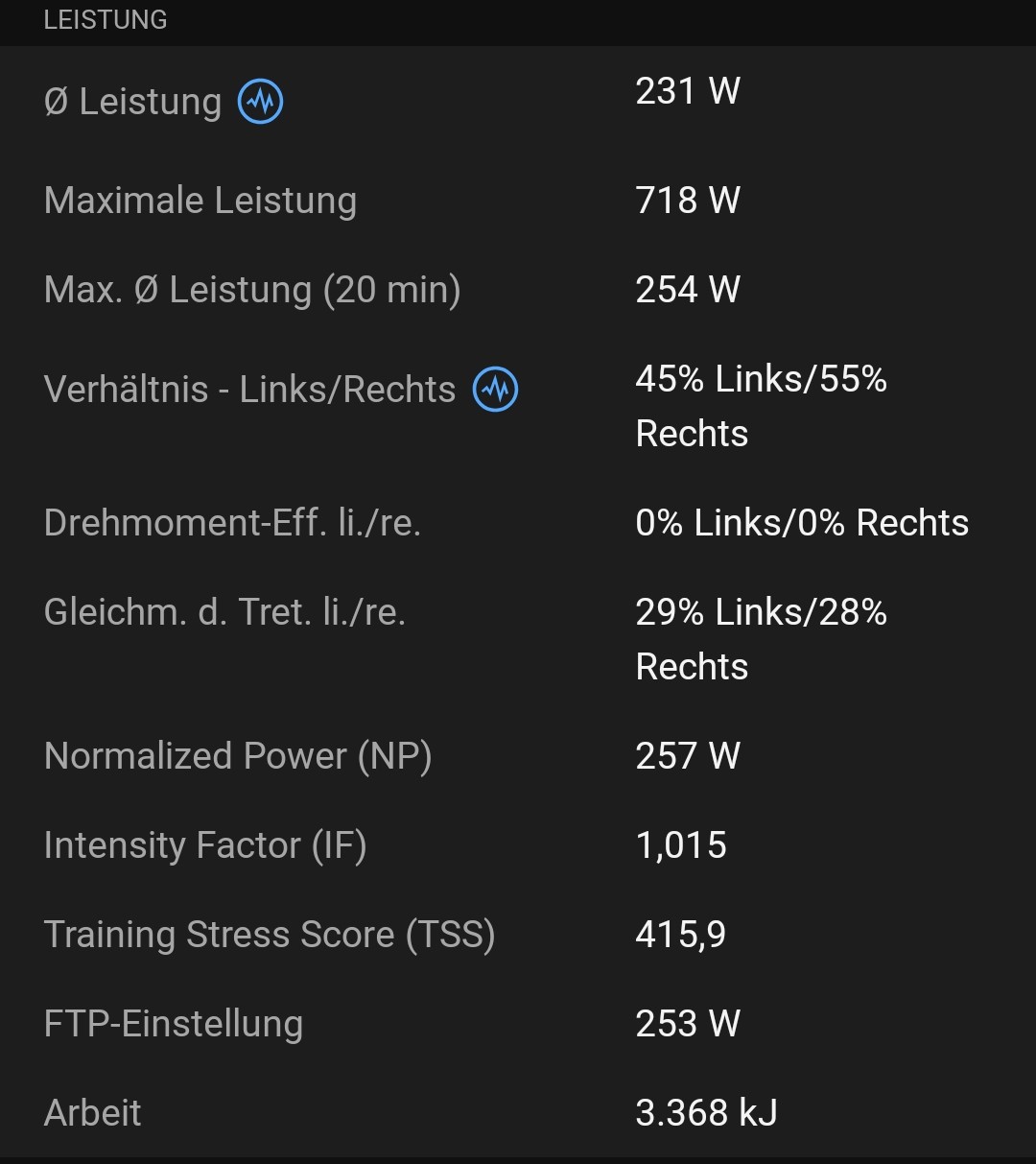This screenshot has width=1036, height=1164.
Task: Tap the 45% Links/55% Rechts value
Action: [x=761, y=406]
